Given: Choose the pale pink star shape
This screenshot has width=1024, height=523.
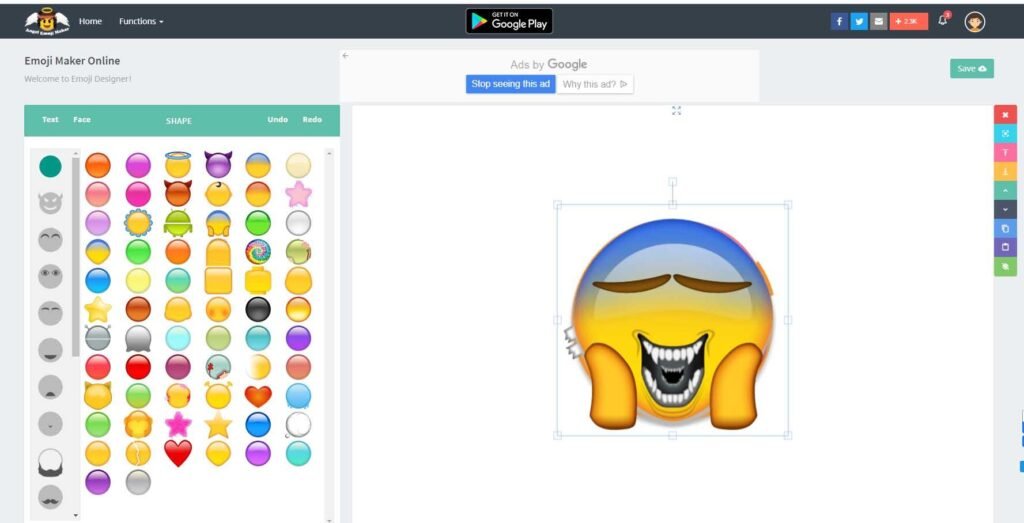Looking at the screenshot, I should point(298,194).
